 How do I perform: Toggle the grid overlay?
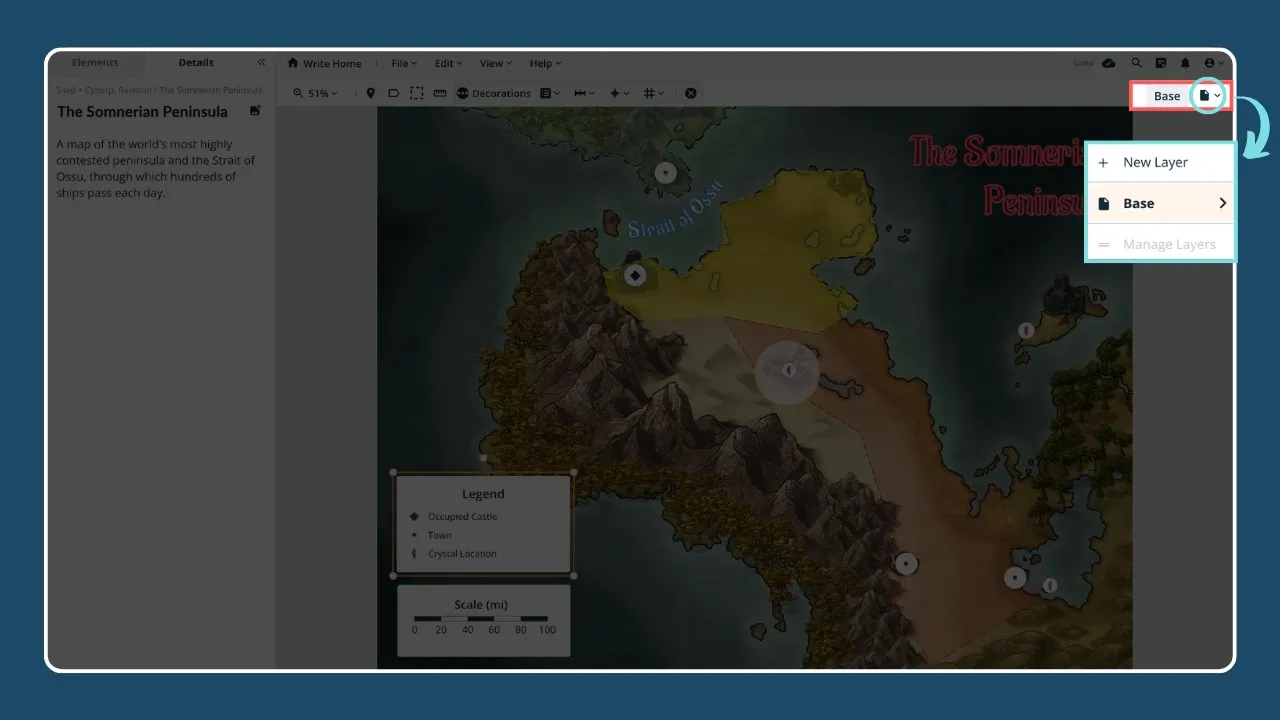[648, 93]
